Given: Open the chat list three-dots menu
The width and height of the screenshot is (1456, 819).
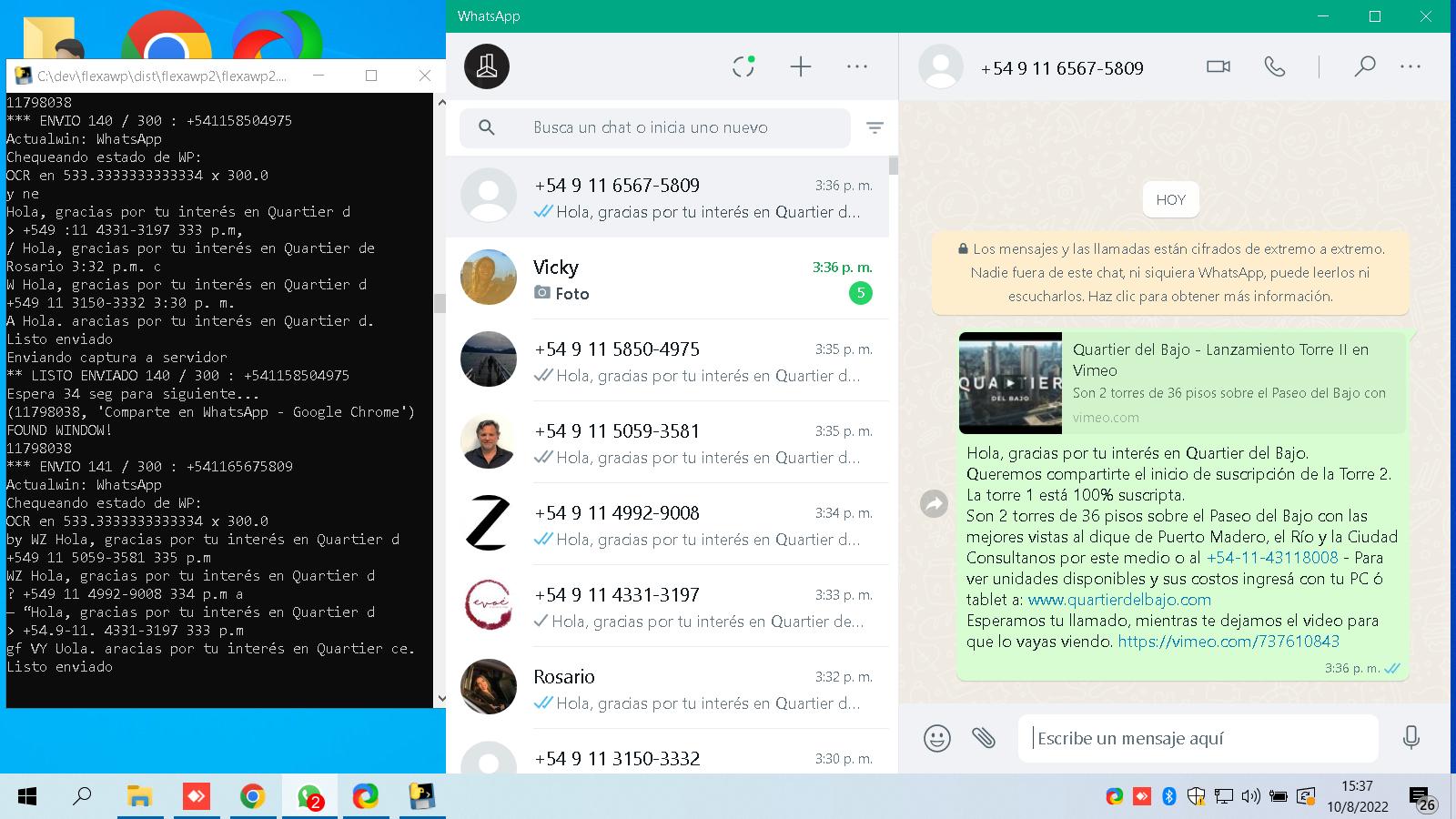Looking at the screenshot, I should point(857,66).
